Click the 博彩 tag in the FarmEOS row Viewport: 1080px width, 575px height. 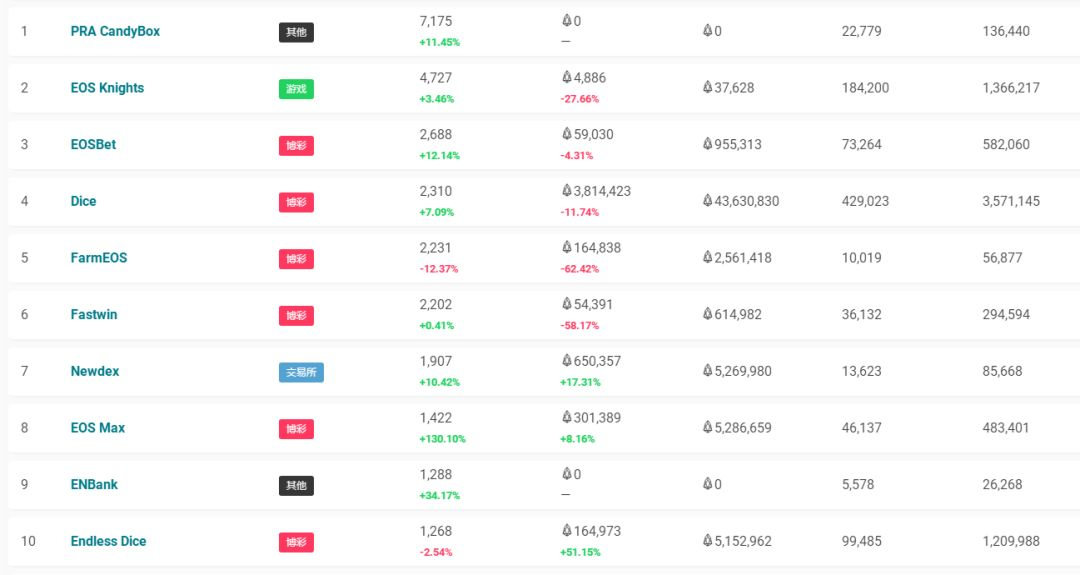point(296,259)
